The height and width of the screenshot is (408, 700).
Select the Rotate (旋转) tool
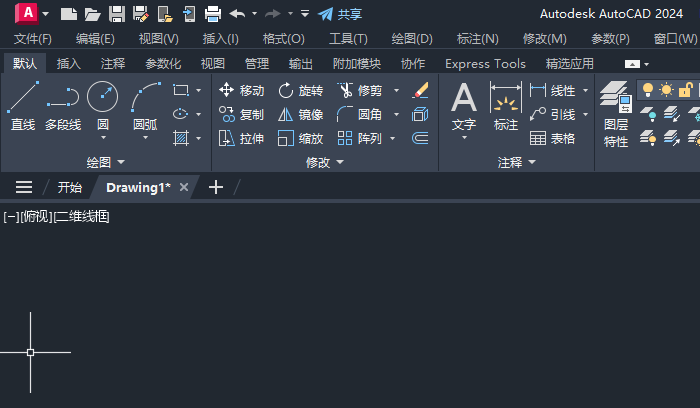click(300, 91)
